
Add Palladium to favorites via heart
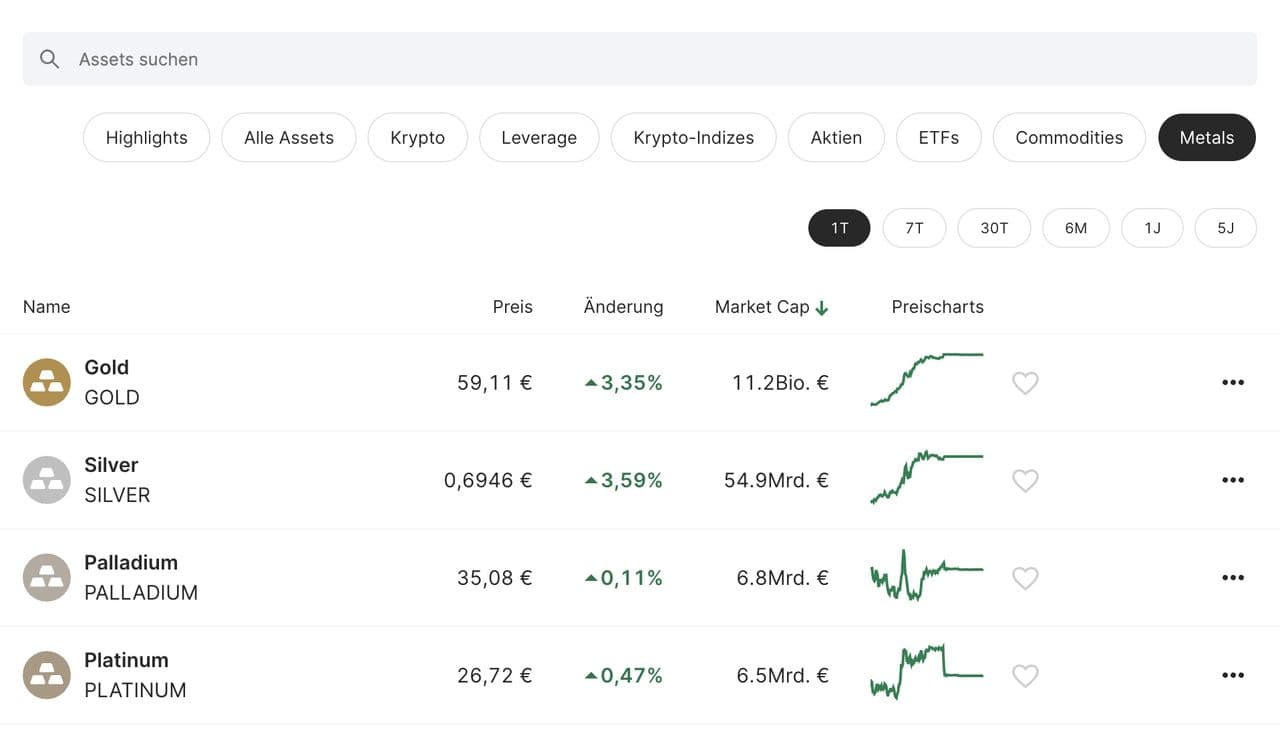click(1025, 578)
